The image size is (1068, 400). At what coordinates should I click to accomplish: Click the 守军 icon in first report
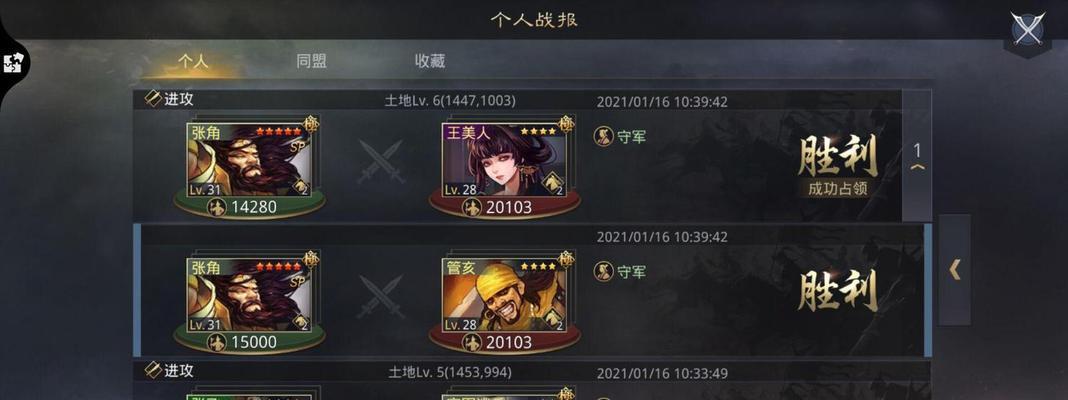click(603, 136)
